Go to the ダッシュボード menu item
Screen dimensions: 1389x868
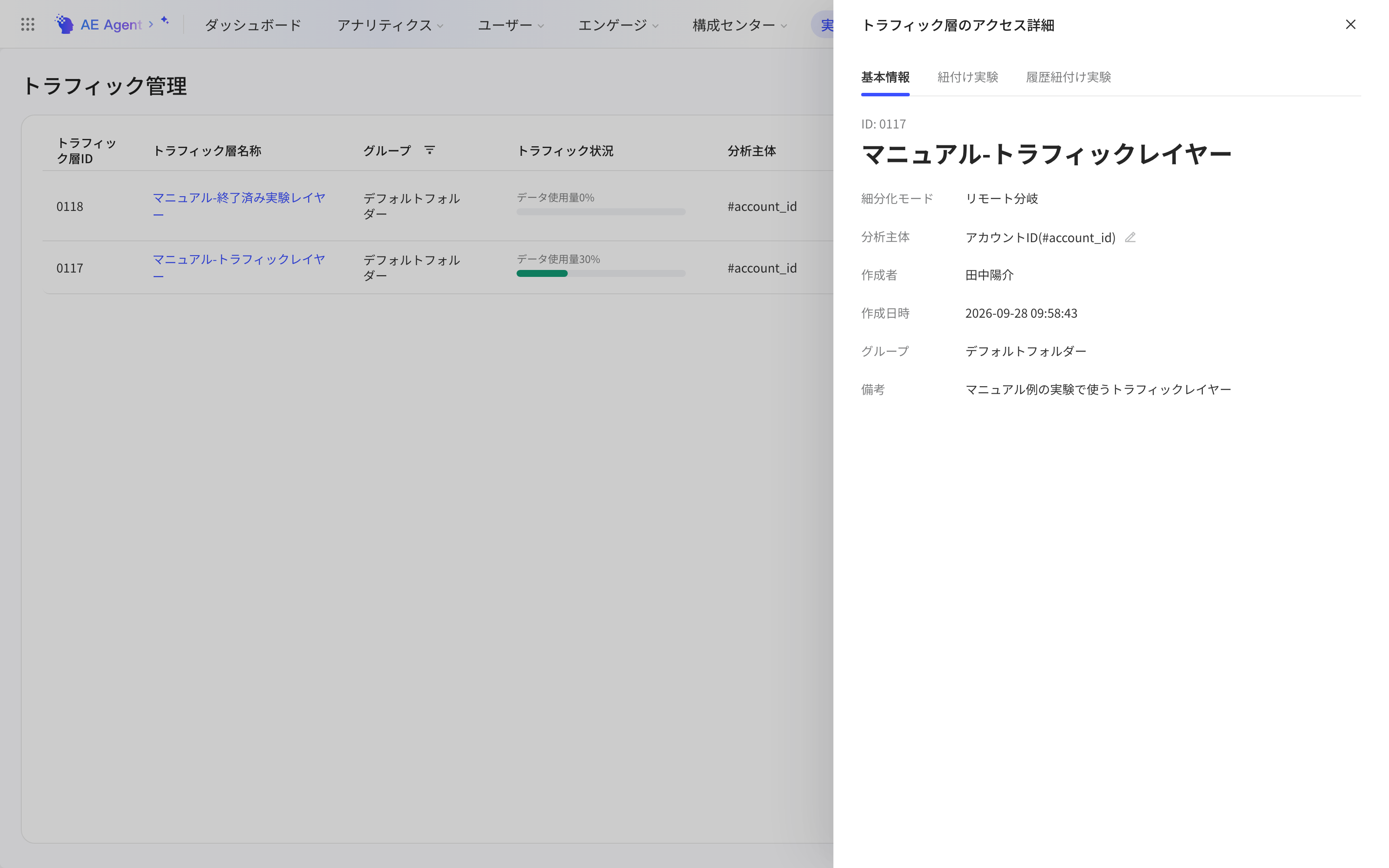pos(253,25)
